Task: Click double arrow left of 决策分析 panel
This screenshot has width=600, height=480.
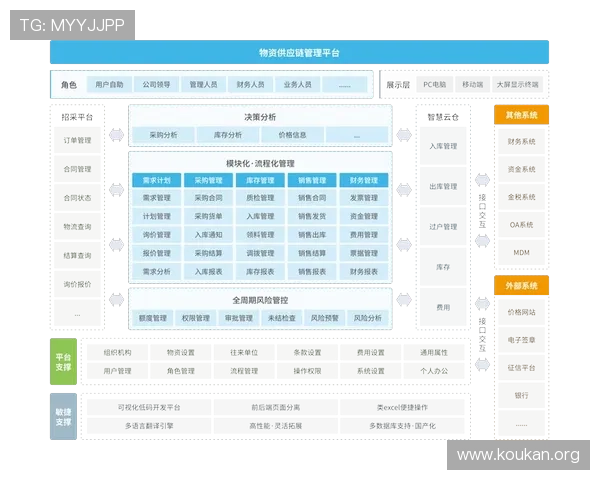Action: (x=117, y=134)
